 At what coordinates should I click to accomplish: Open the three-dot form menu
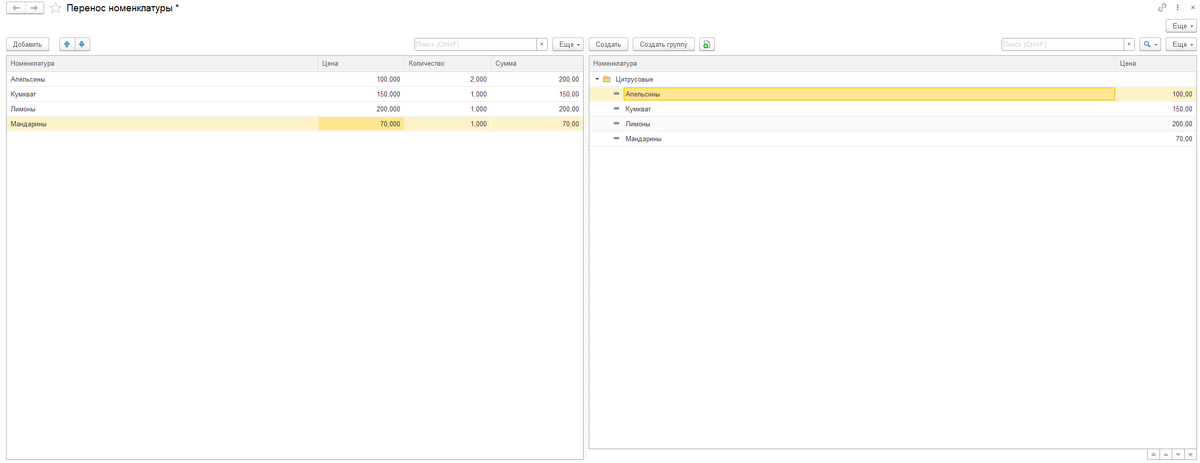(1178, 8)
